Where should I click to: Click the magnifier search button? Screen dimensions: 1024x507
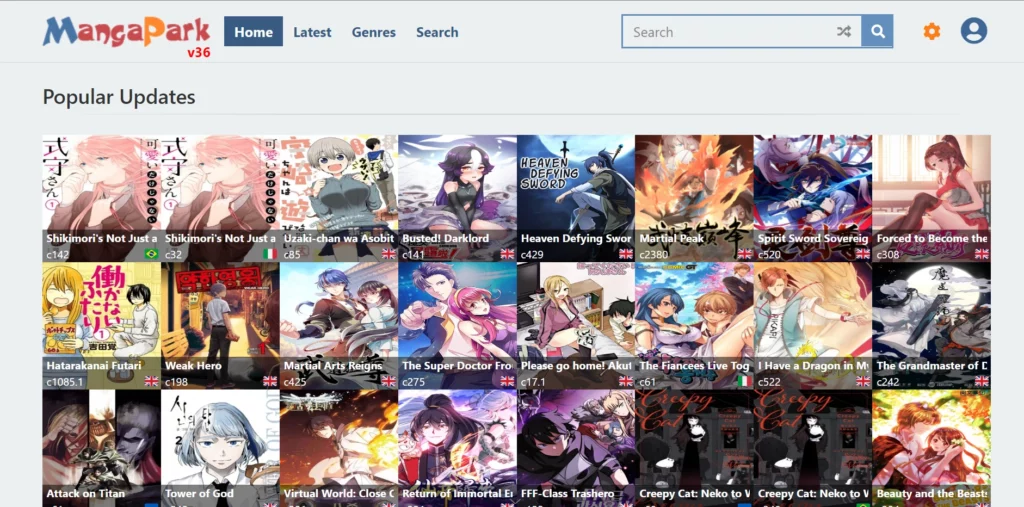[x=877, y=31]
